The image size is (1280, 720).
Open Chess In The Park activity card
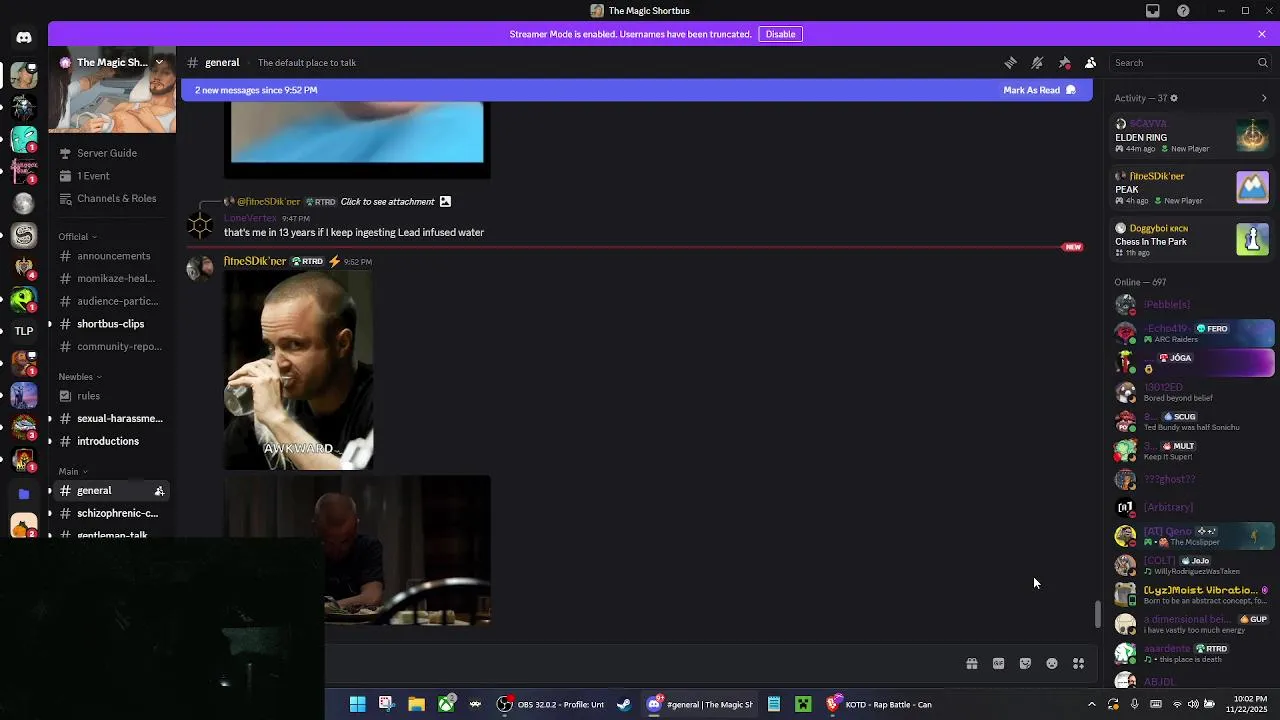click(x=1192, y=240)
